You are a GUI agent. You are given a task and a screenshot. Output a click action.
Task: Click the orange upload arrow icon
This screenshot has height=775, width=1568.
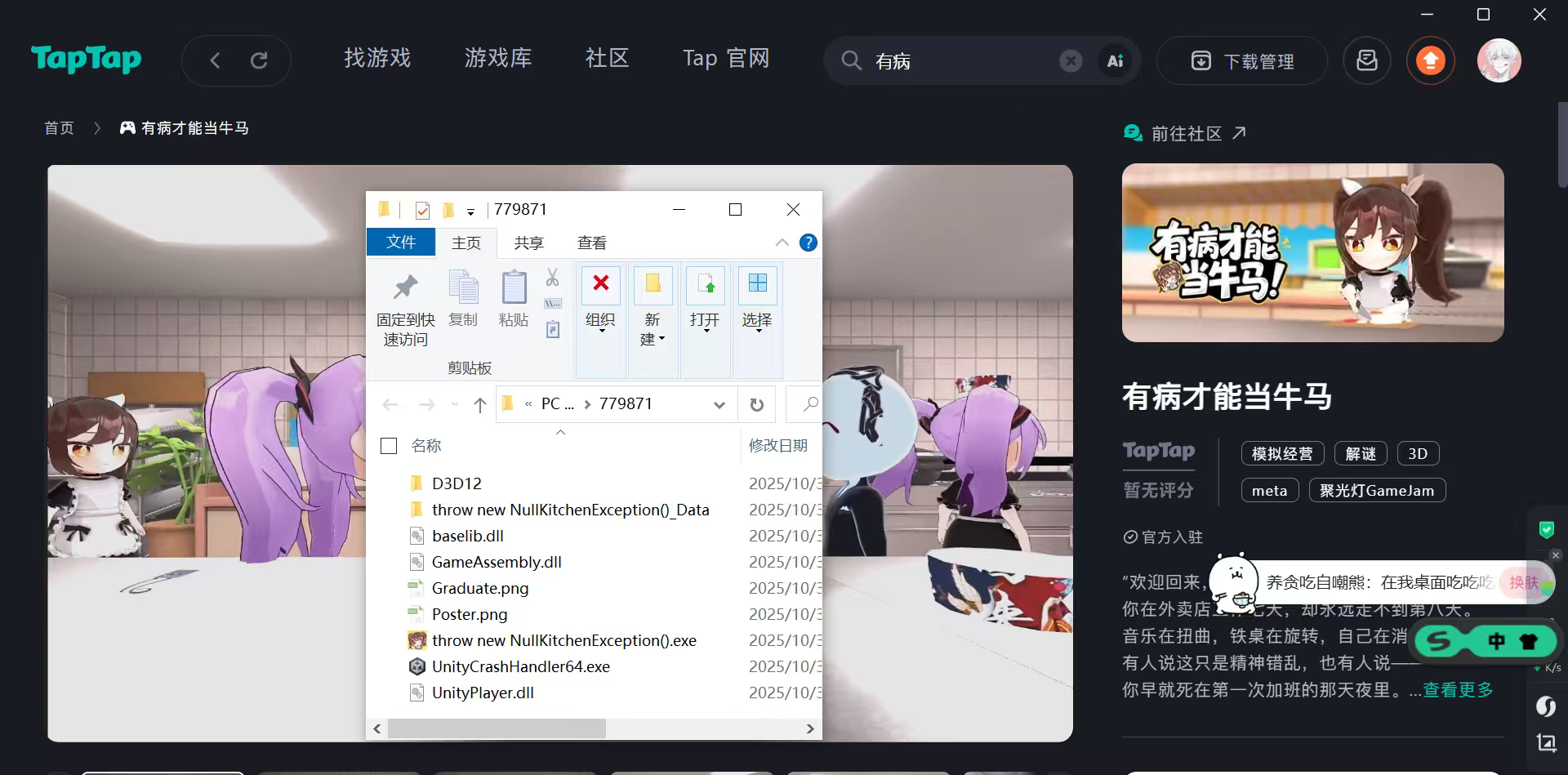pos(1430,60)
